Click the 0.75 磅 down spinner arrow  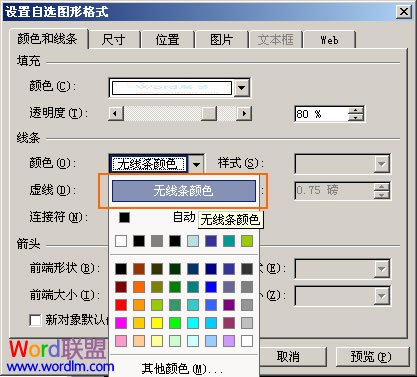(381, 195)
